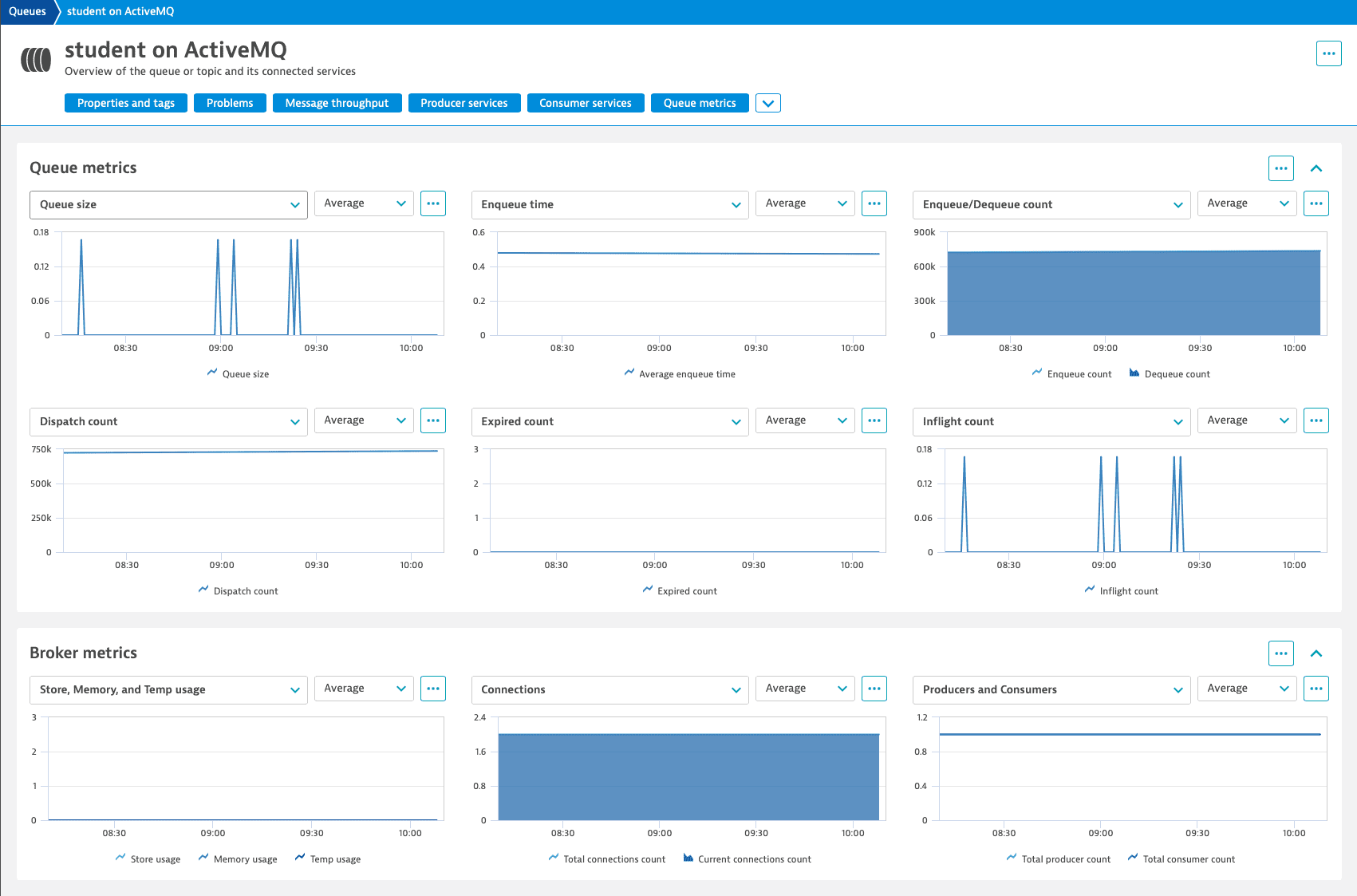Jump to Consumer services section
This screenshot has width=1357, height=896.
click(x=586, y=103)
